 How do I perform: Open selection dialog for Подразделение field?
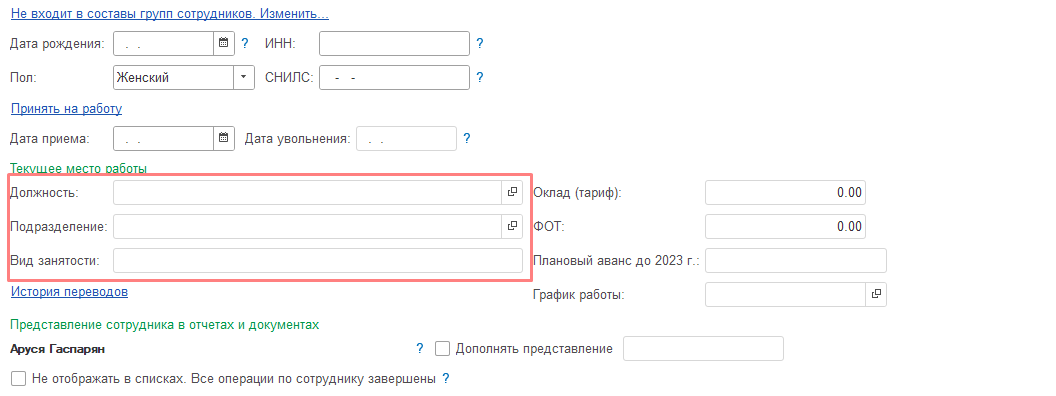513,226
